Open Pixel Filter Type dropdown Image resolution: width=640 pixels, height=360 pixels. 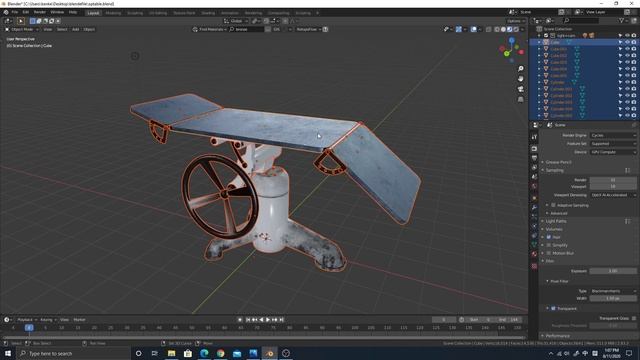click(613, 291)
